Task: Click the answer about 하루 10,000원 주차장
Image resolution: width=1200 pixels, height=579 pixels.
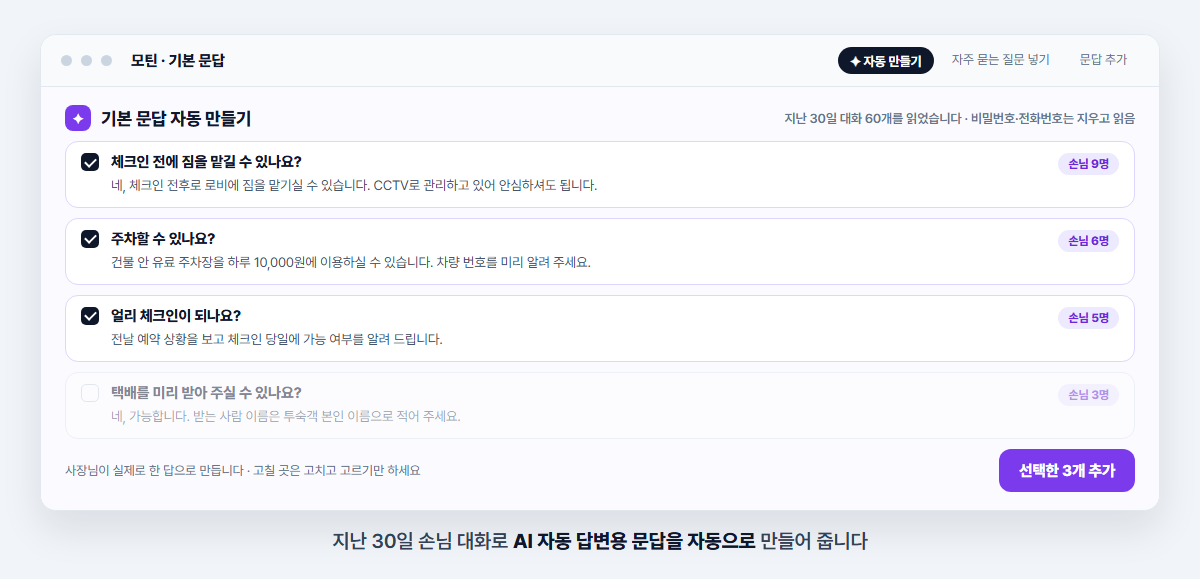Action: (351, 263)
